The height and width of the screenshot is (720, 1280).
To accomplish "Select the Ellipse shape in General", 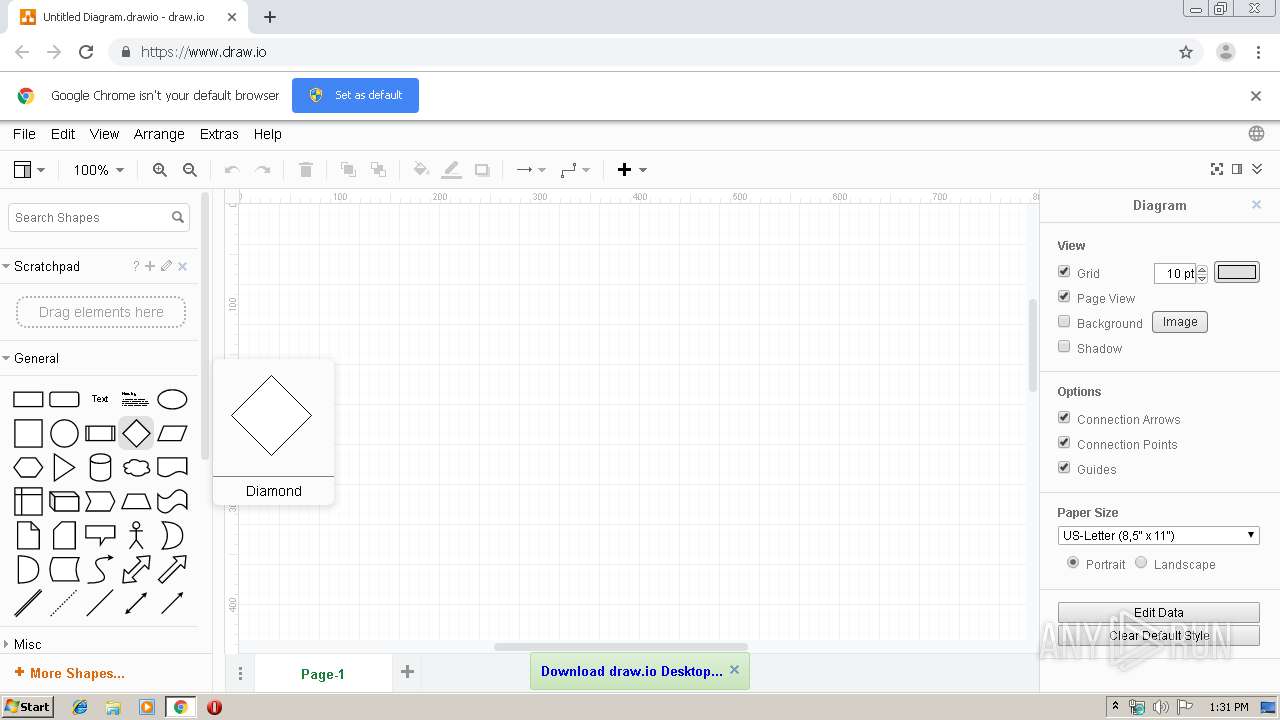I will pos(172,399).
